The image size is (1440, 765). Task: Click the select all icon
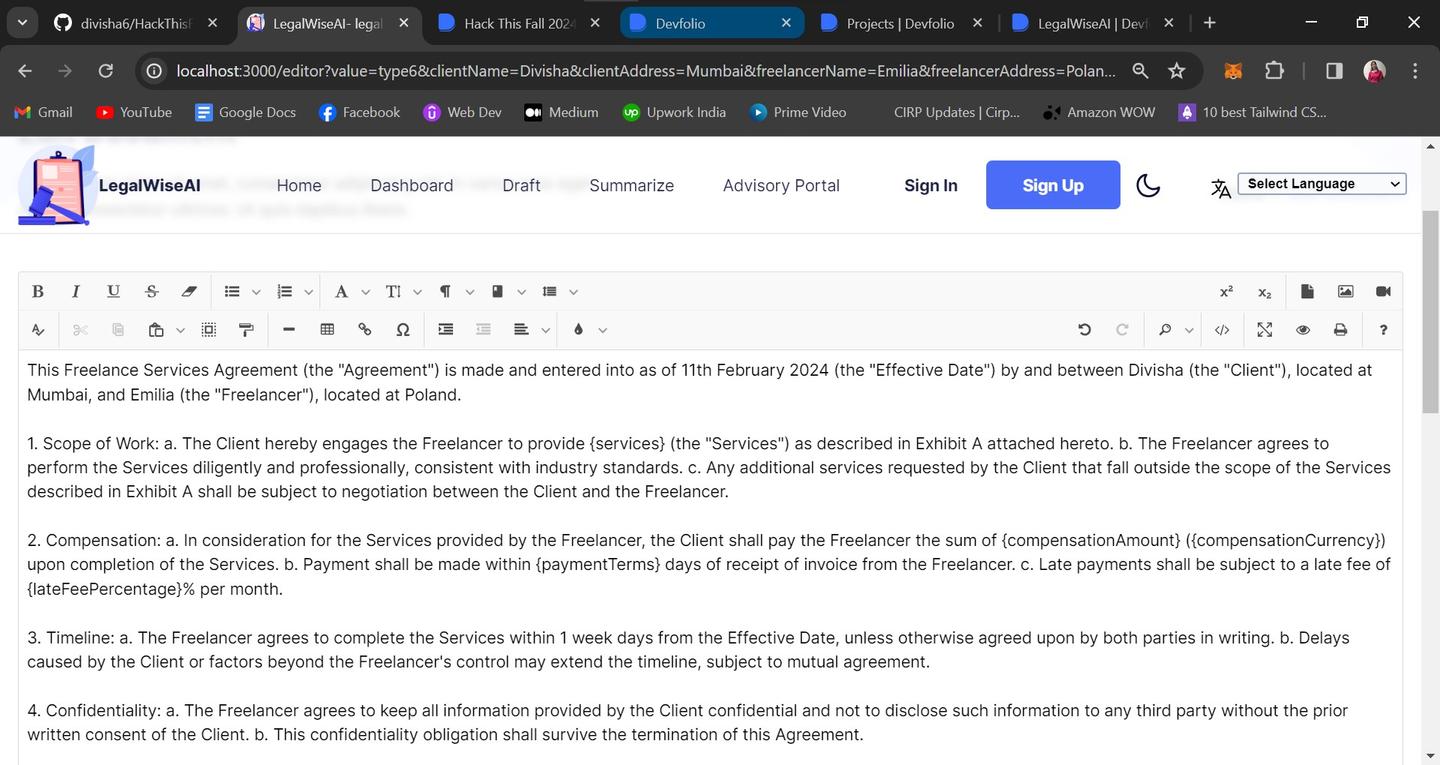click(208, 329)
